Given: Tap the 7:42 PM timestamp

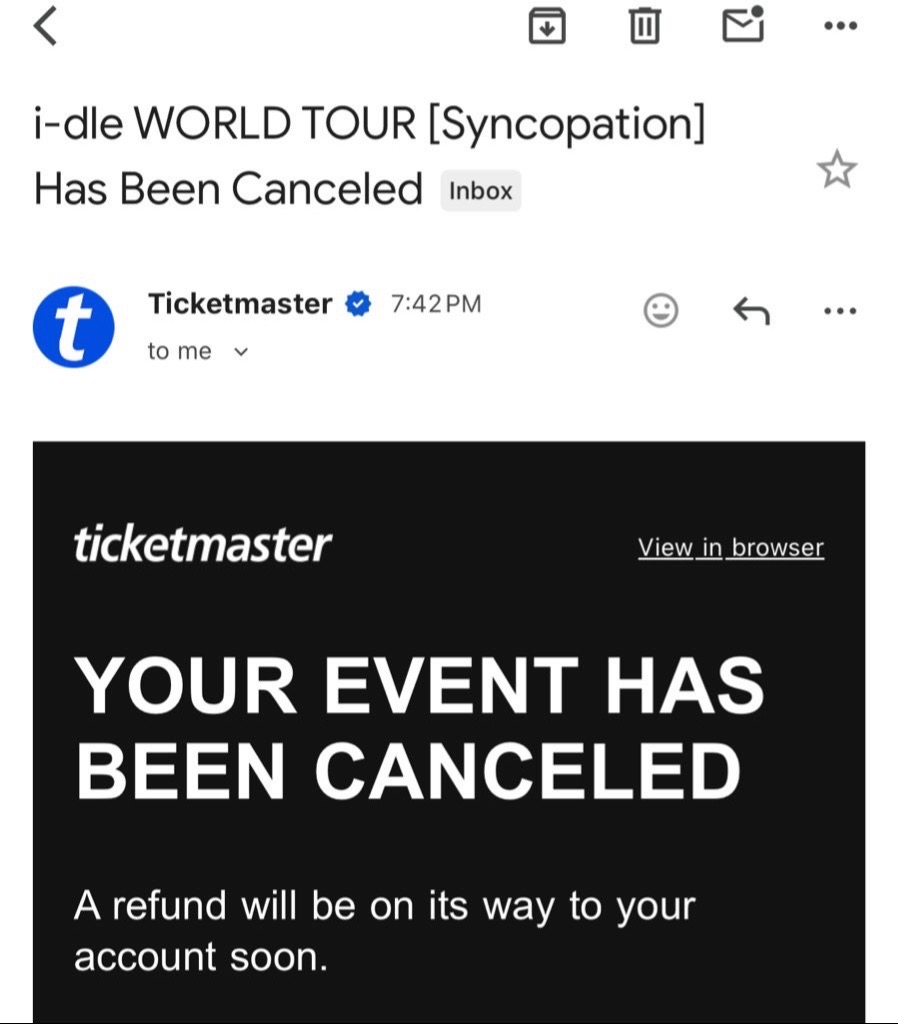Looking at the screenshot, I should point(436,304).
